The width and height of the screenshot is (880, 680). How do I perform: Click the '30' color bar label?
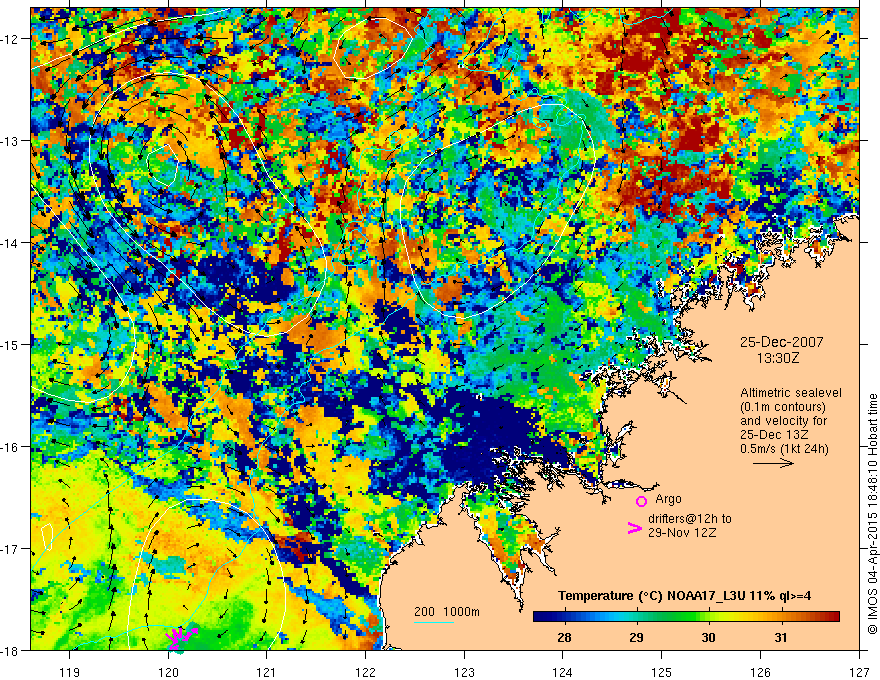[708, 637]
